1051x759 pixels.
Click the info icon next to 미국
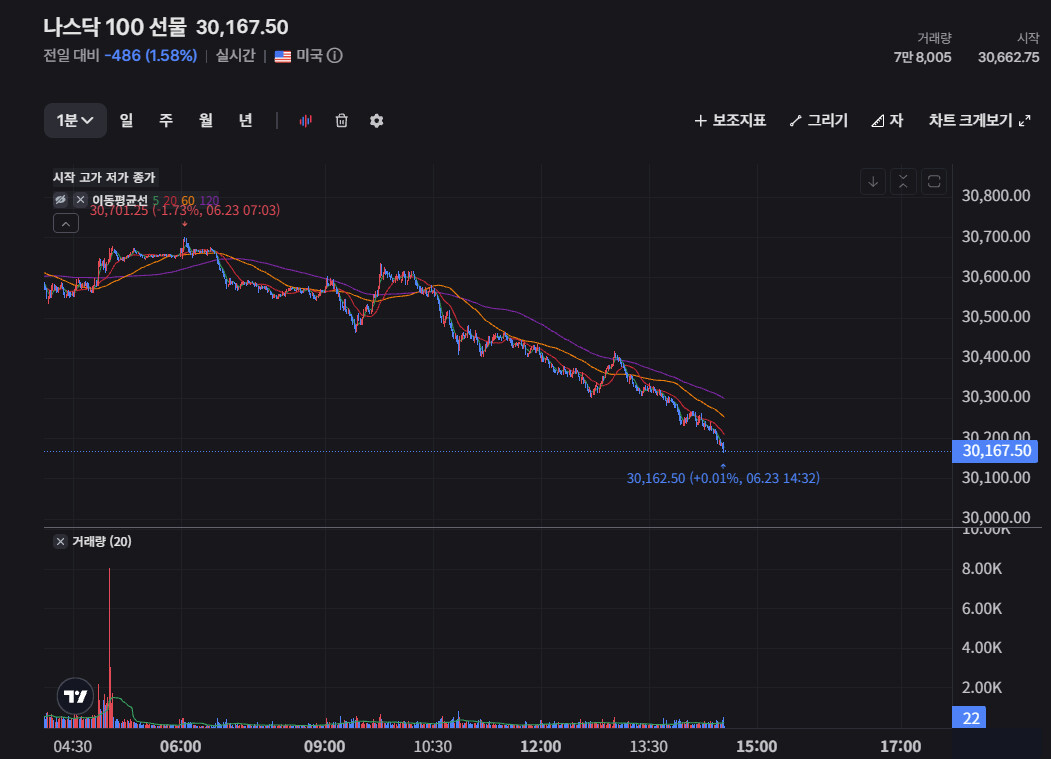tap(334, 56)
